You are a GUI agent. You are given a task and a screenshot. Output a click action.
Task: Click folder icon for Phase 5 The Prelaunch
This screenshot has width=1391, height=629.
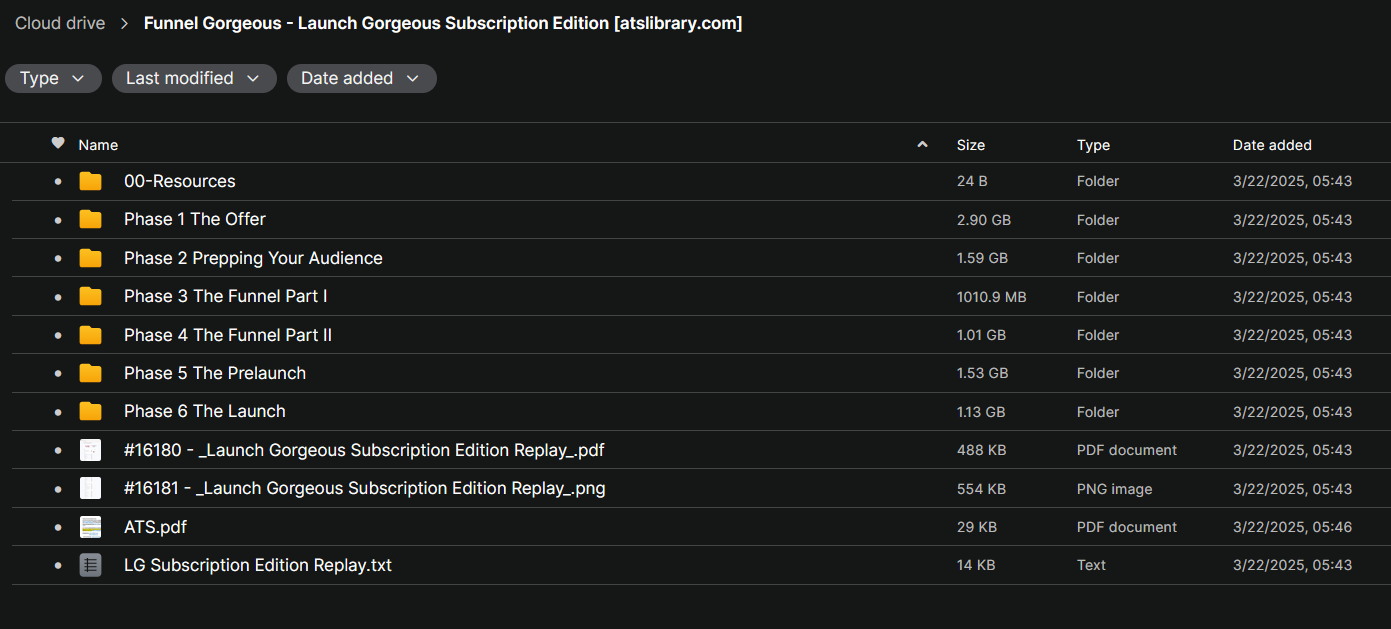pyautogui.click(x=91, y=373)
